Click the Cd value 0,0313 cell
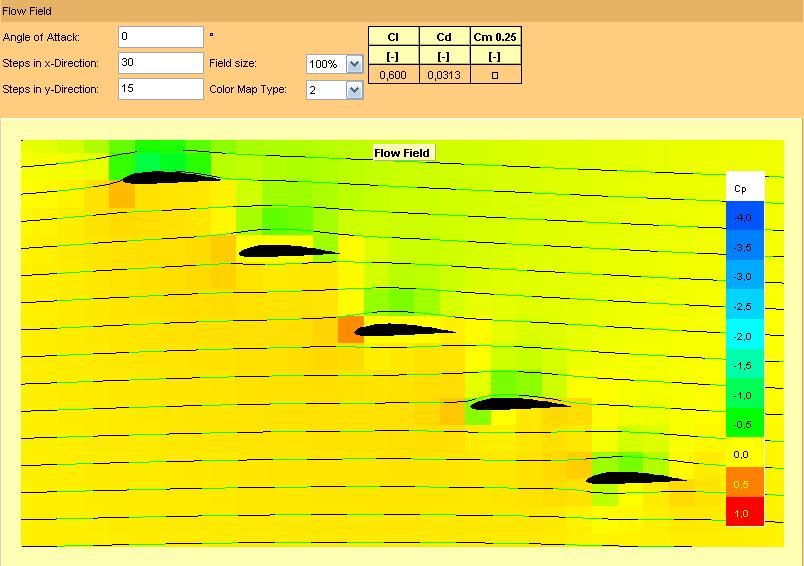This screenshot has height=566, width=804. (444, 75)
